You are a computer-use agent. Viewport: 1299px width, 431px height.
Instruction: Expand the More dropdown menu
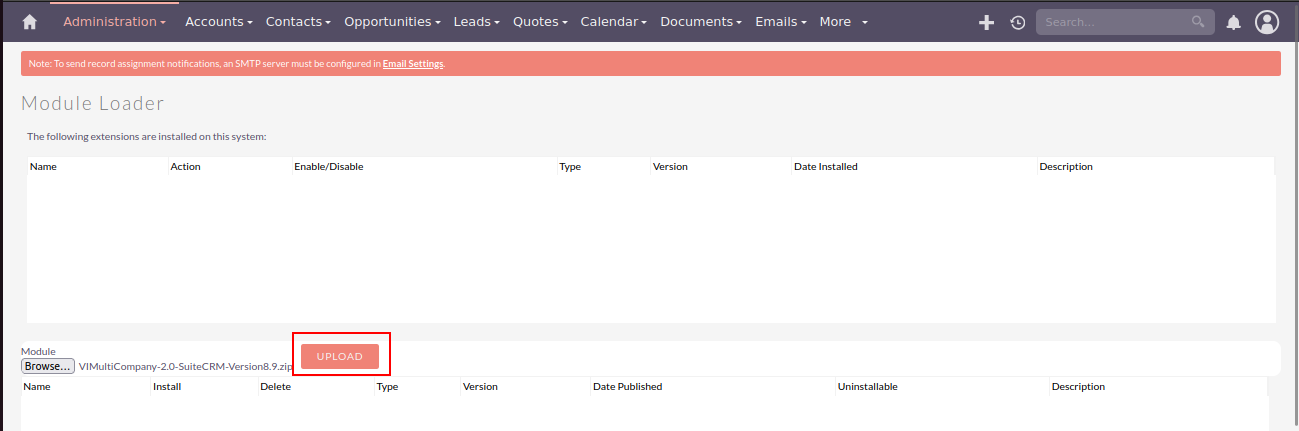coord(843,22)
